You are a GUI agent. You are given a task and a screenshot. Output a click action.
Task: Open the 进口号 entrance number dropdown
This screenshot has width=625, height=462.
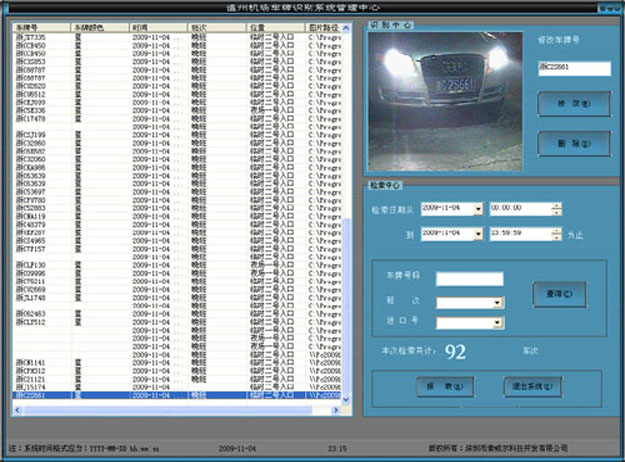pos(496,322)
